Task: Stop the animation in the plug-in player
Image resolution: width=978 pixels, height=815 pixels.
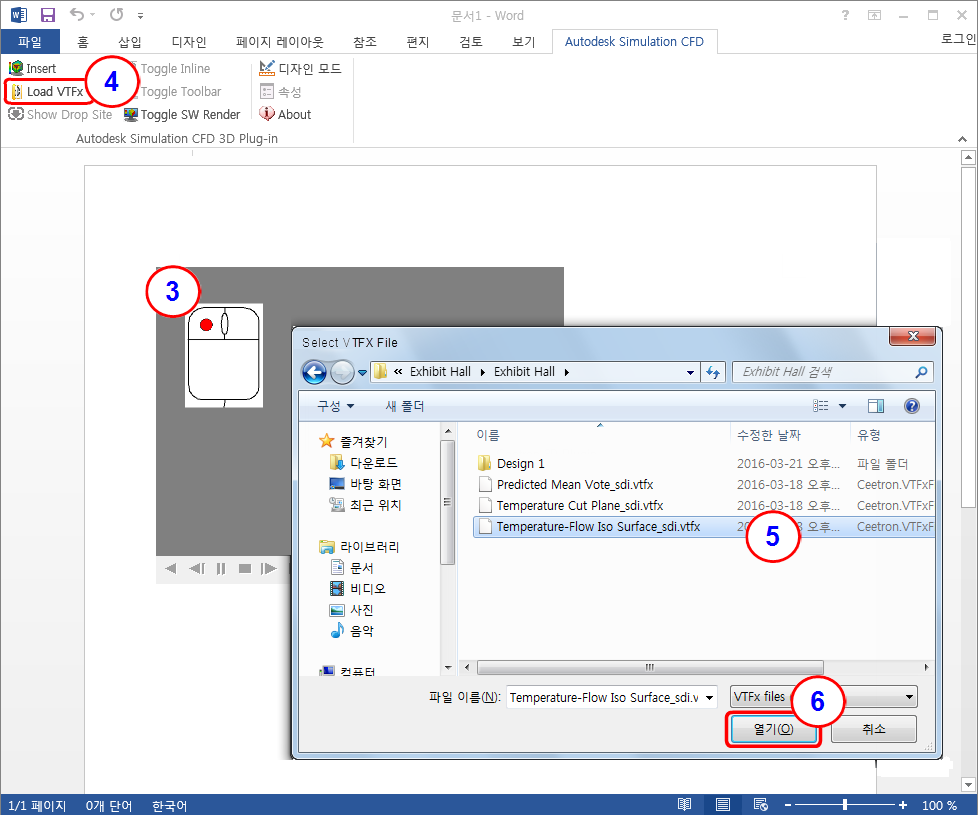Action: 245,569
